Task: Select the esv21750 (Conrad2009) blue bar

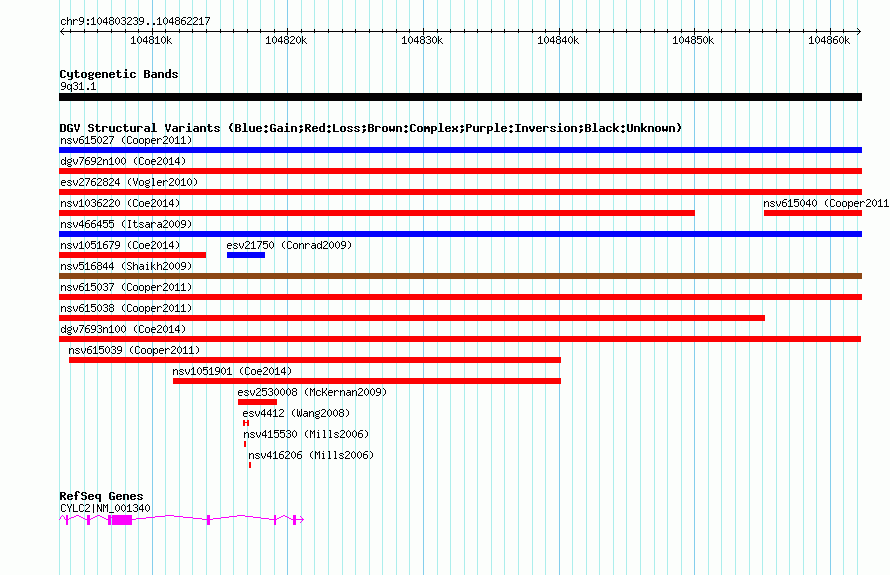Action: tap(246, 255)
